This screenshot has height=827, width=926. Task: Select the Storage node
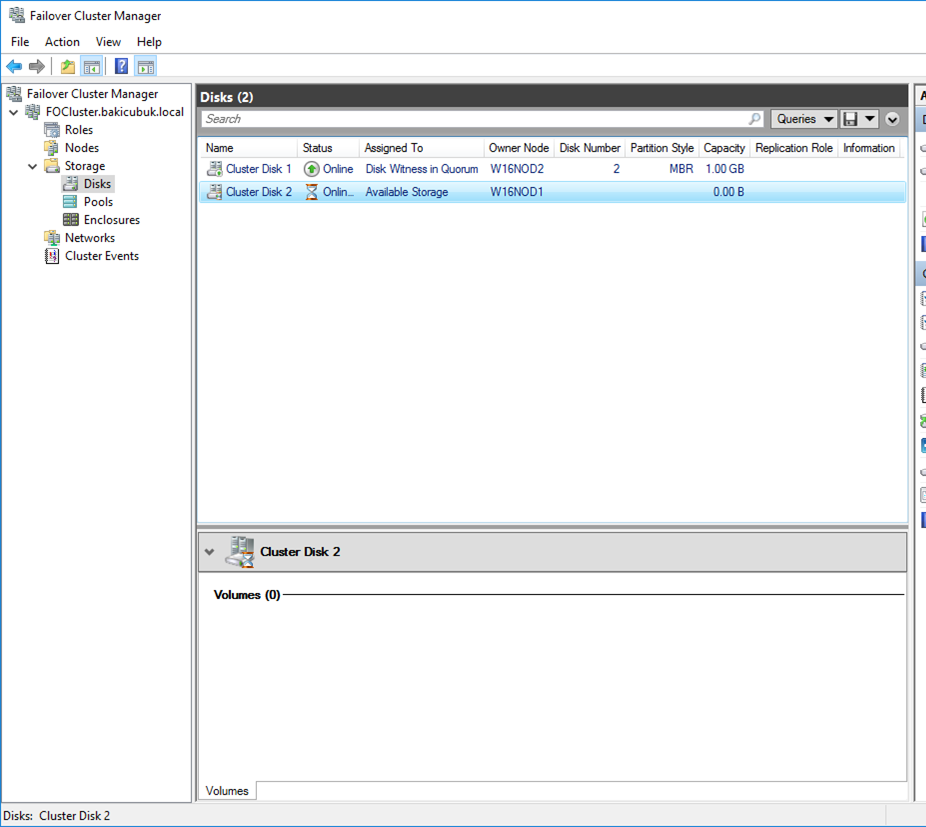84,166
